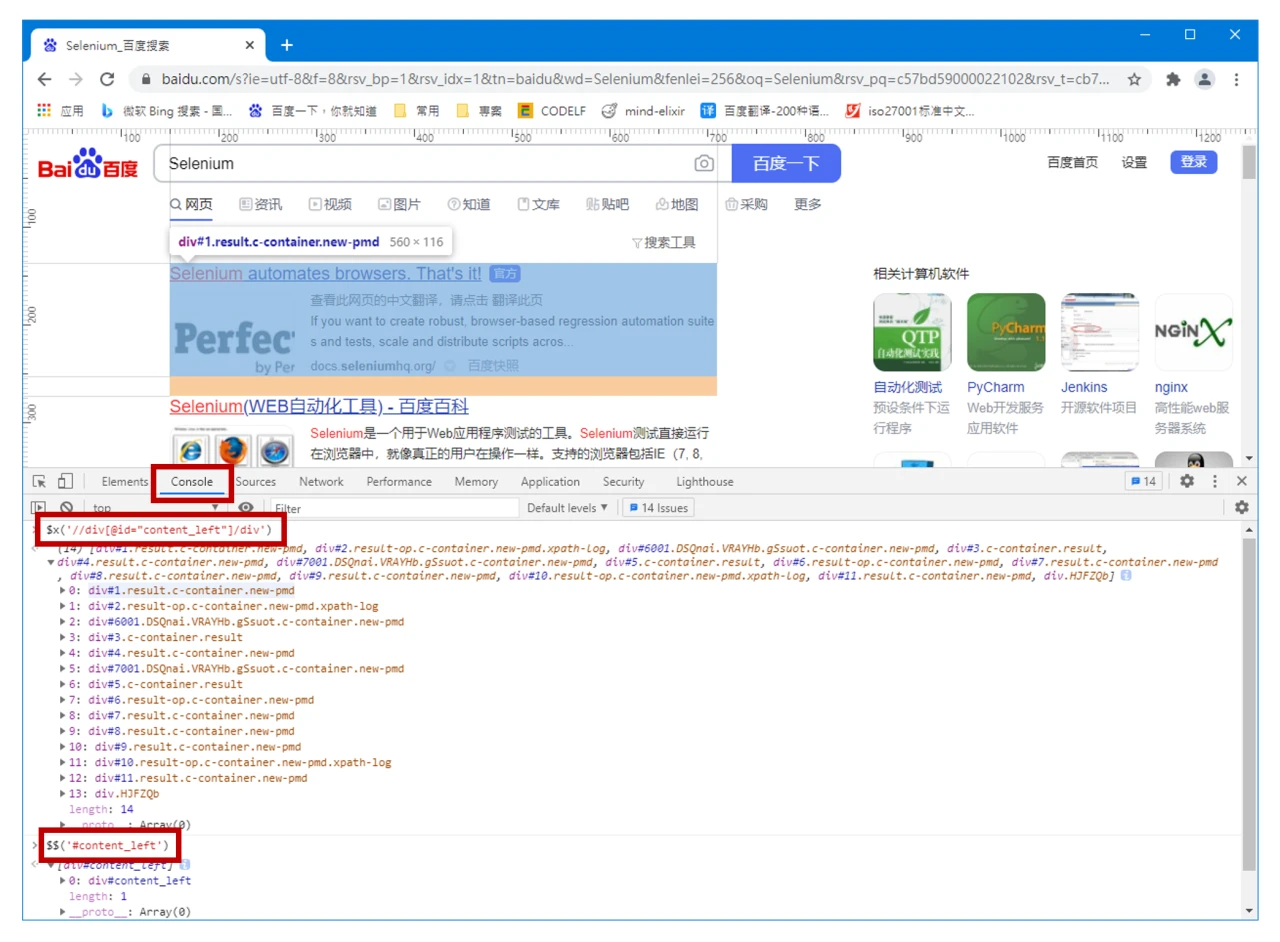Screen dimensions: 1280x942
Task: Click the 百度一下 search button
Action: 786,163
